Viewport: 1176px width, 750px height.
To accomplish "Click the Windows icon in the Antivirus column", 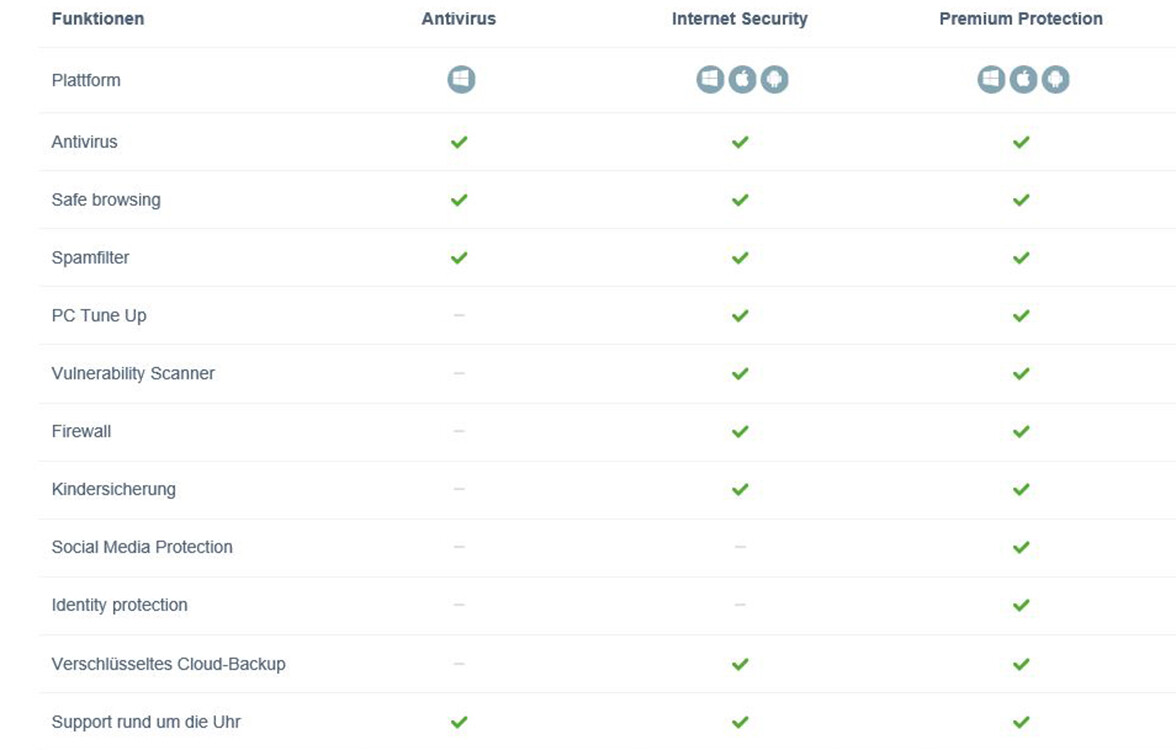I will coord(461,80).
